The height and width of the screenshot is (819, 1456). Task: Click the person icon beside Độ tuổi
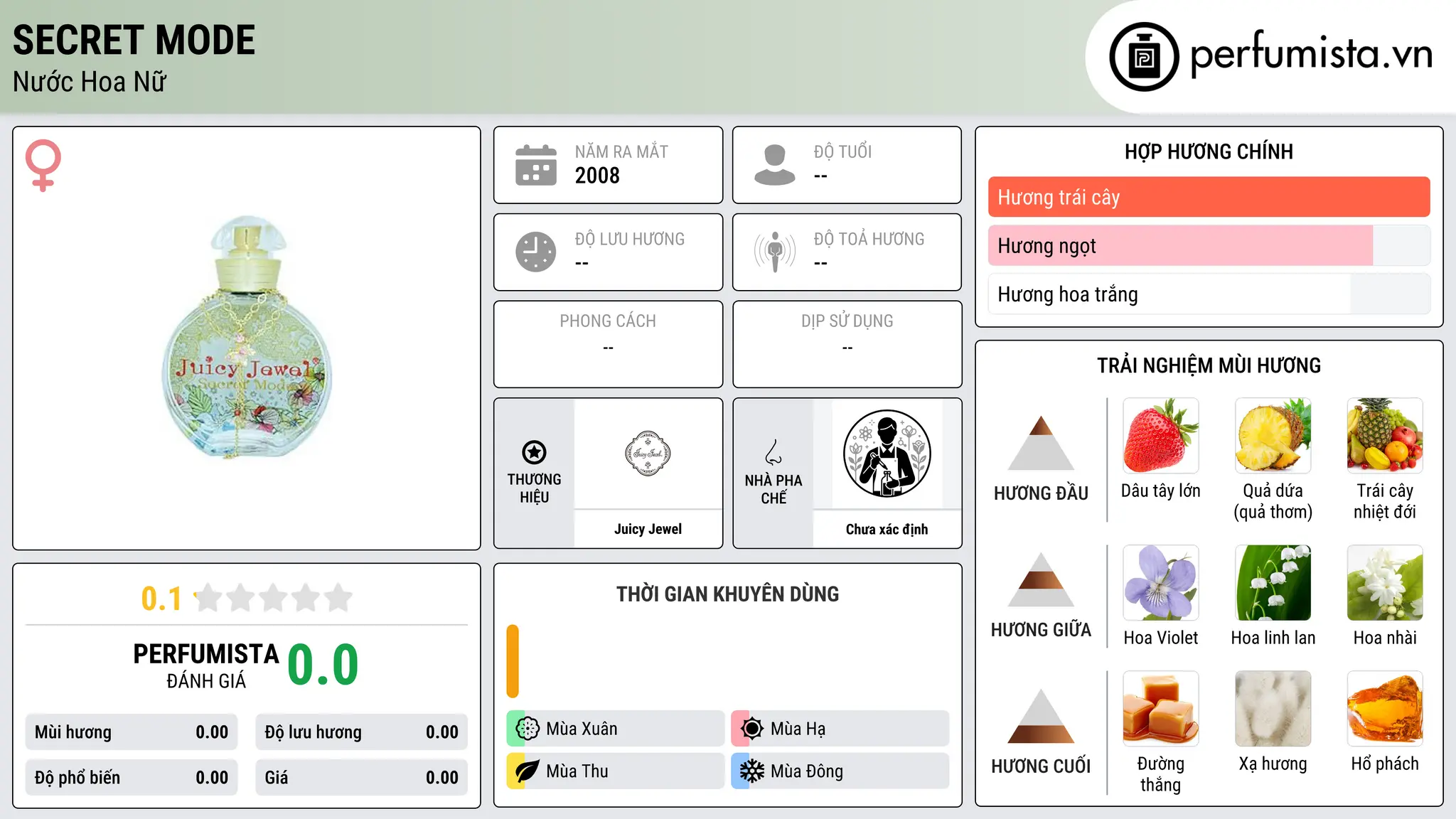(x=775, y=165)
